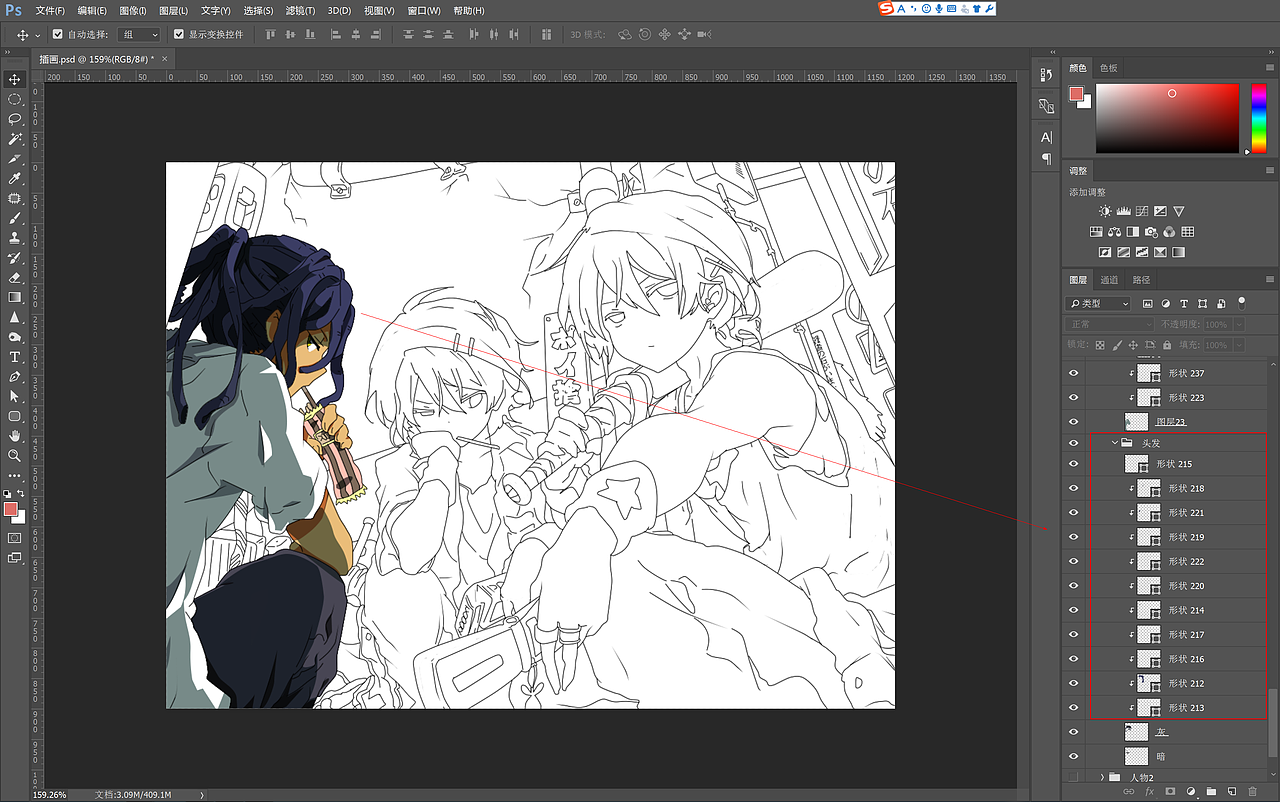Delete layer using the trash icon

click(1252, 792)
